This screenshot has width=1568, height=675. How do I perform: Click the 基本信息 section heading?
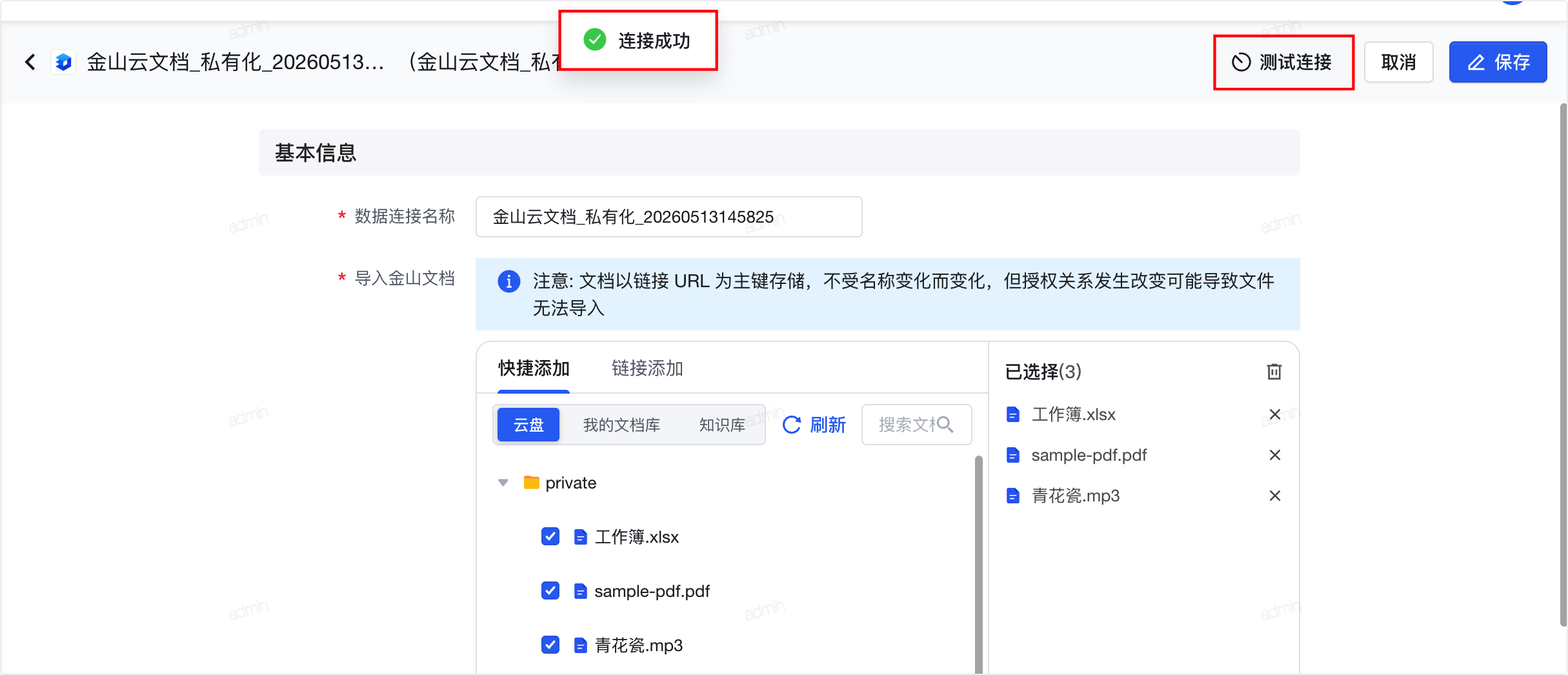pos(316,153)
